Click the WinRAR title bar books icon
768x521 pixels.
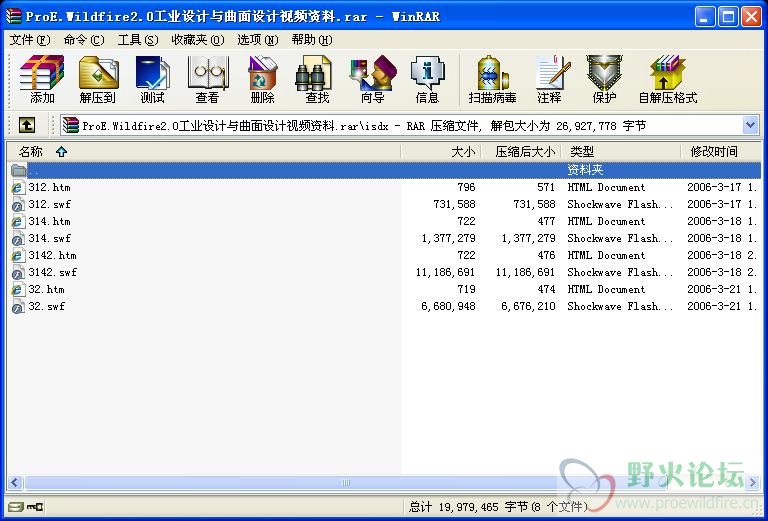[x=14, y=17]
